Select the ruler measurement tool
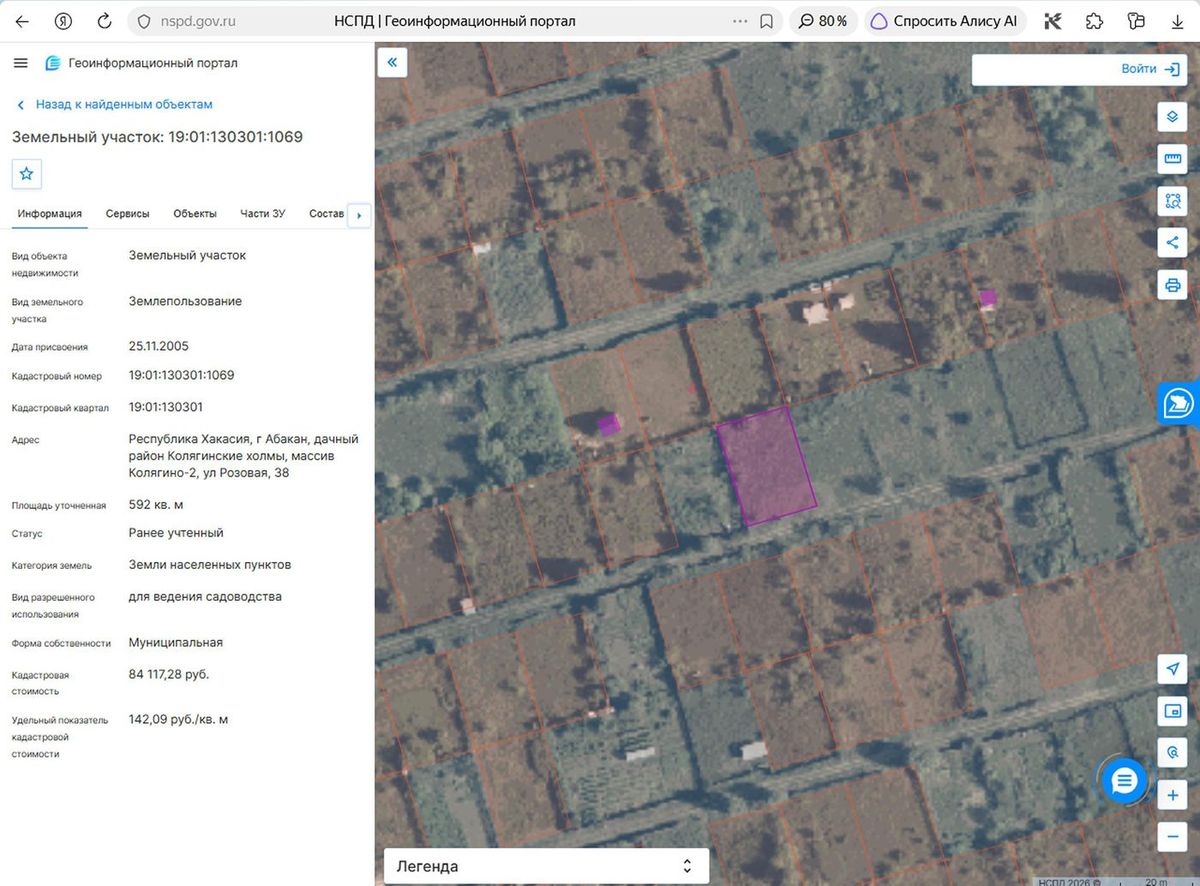 pyautogui.click(x=1172, y=159)
